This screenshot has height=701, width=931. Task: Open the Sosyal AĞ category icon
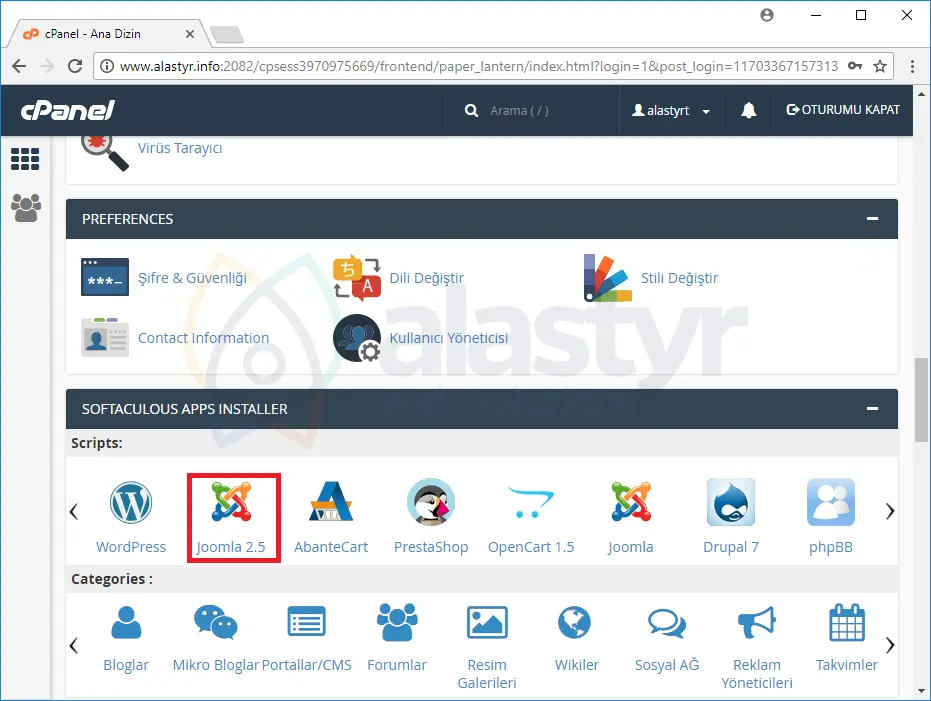coord(667,623)
